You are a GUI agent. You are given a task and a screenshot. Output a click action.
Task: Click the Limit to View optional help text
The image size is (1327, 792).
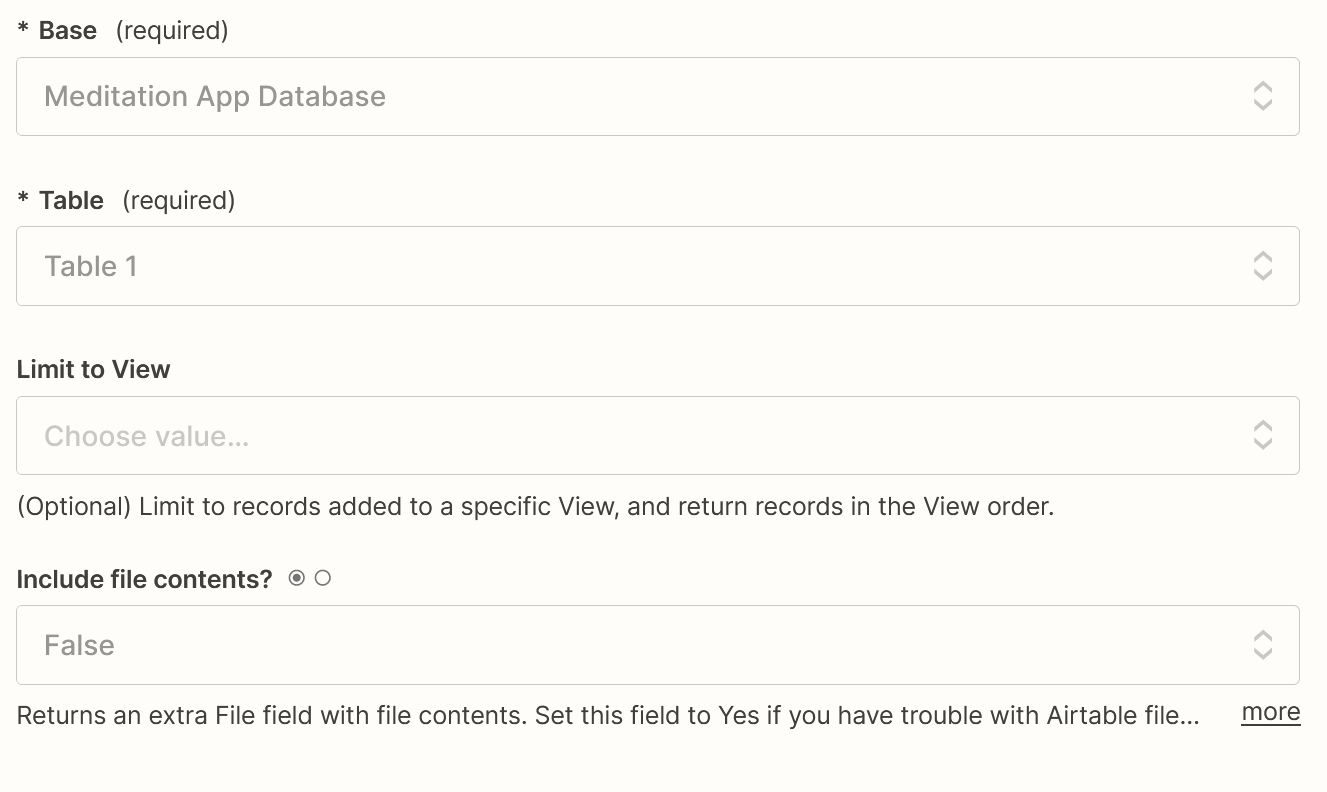[x=535, y=507]
